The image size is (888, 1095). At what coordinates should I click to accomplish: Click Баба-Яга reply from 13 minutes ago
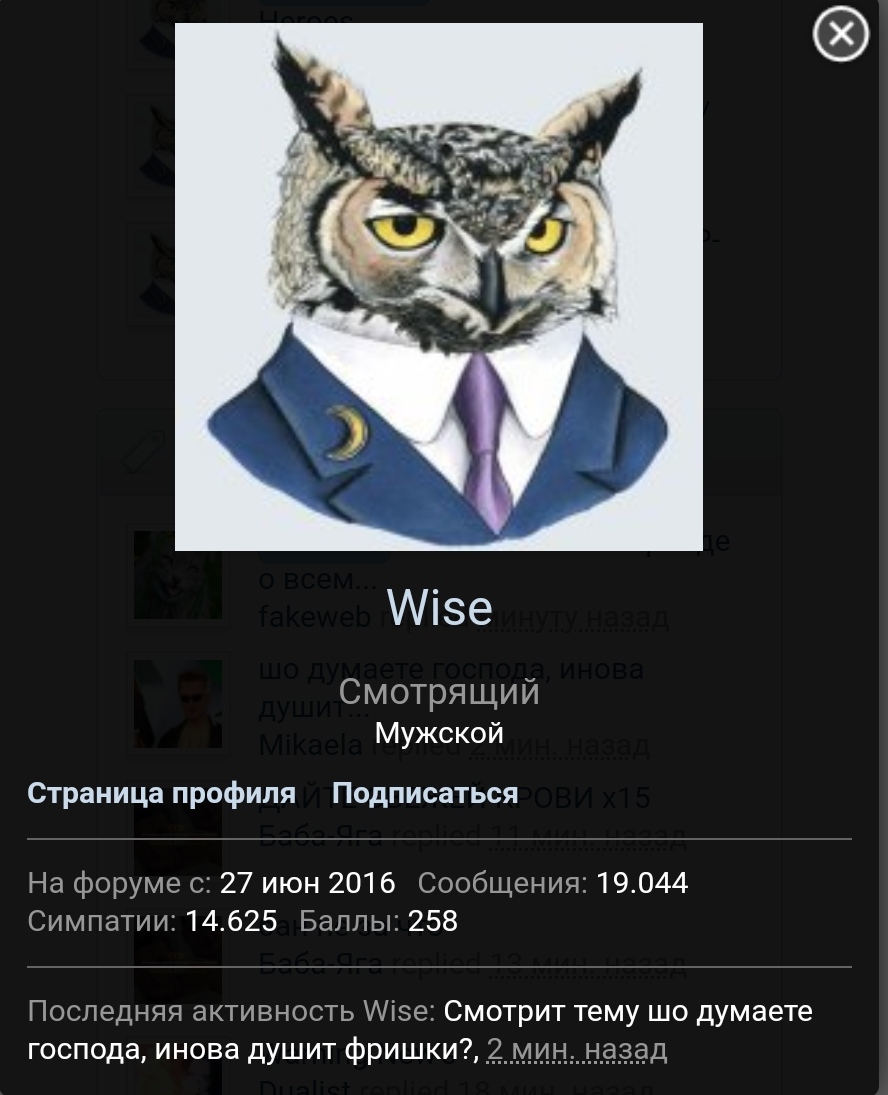coord(320,964)
